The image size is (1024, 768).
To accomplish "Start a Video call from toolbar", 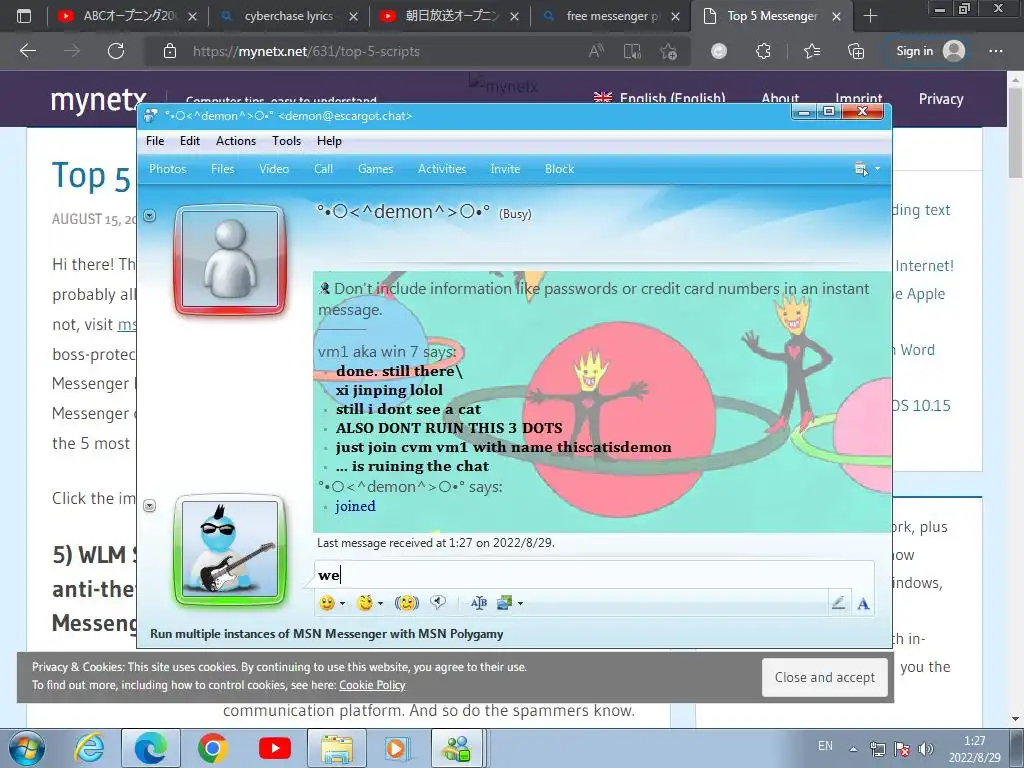I will 274,169.
